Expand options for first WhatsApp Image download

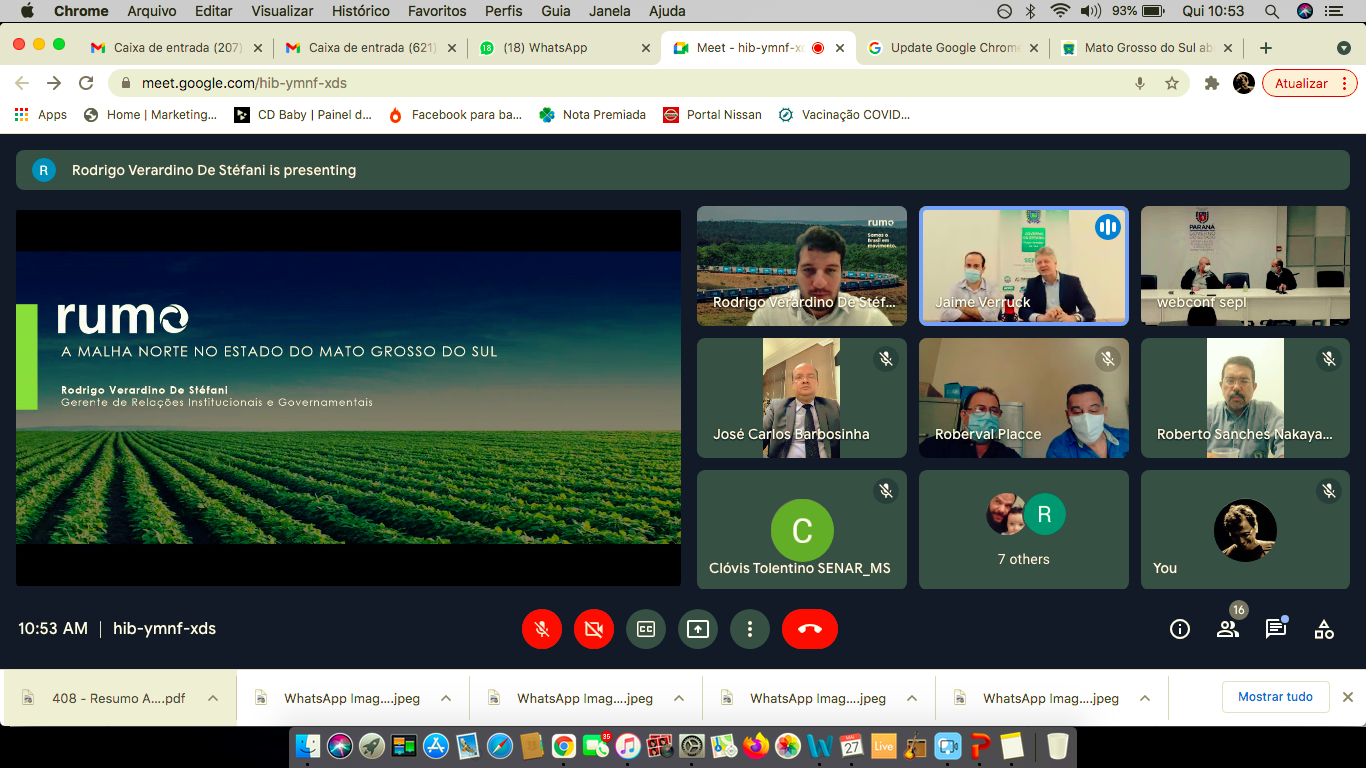coord(446,698)
